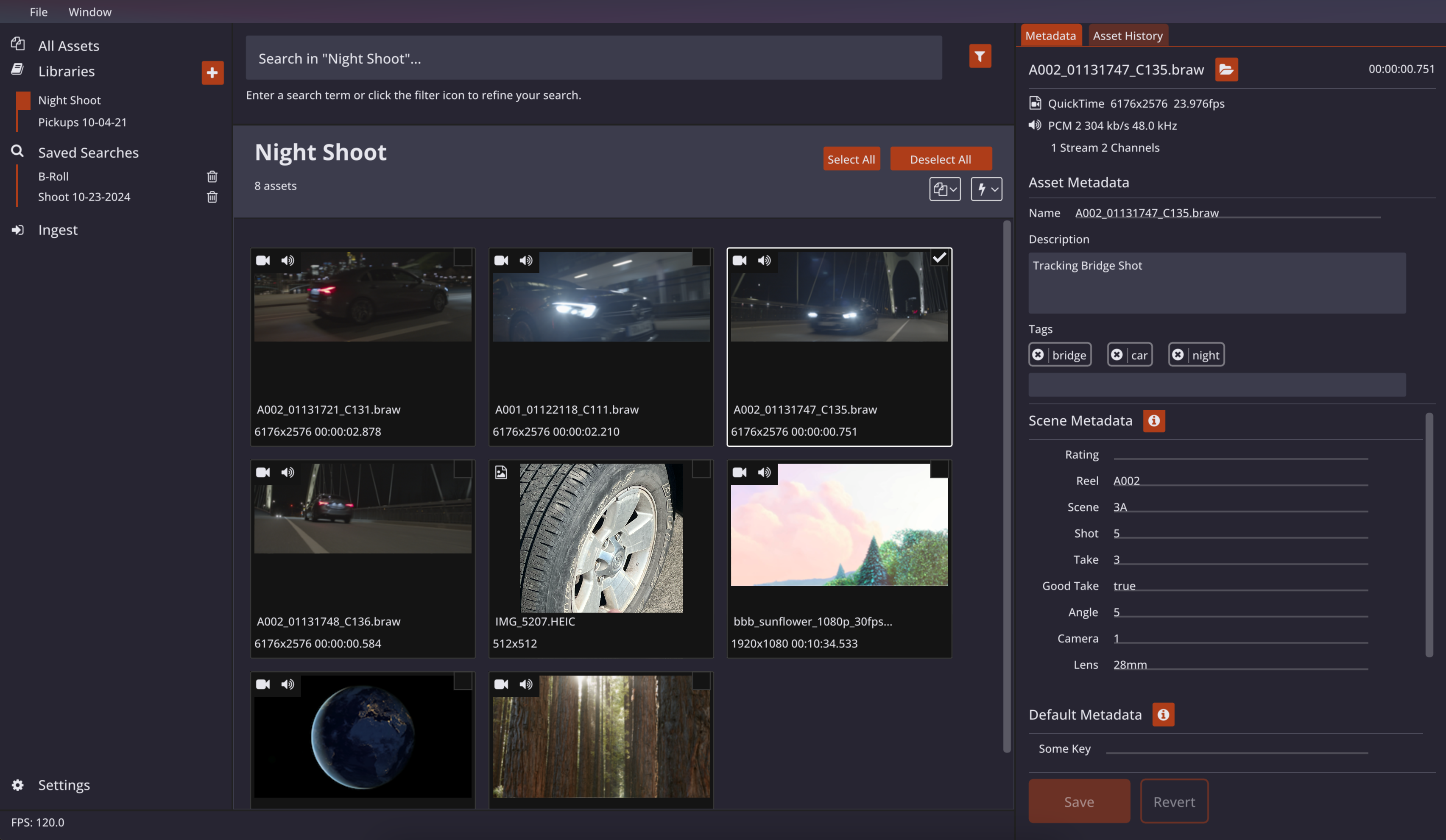Click the Select All button
This screenshot has width=1446, height=840.
tap(851, 159)
